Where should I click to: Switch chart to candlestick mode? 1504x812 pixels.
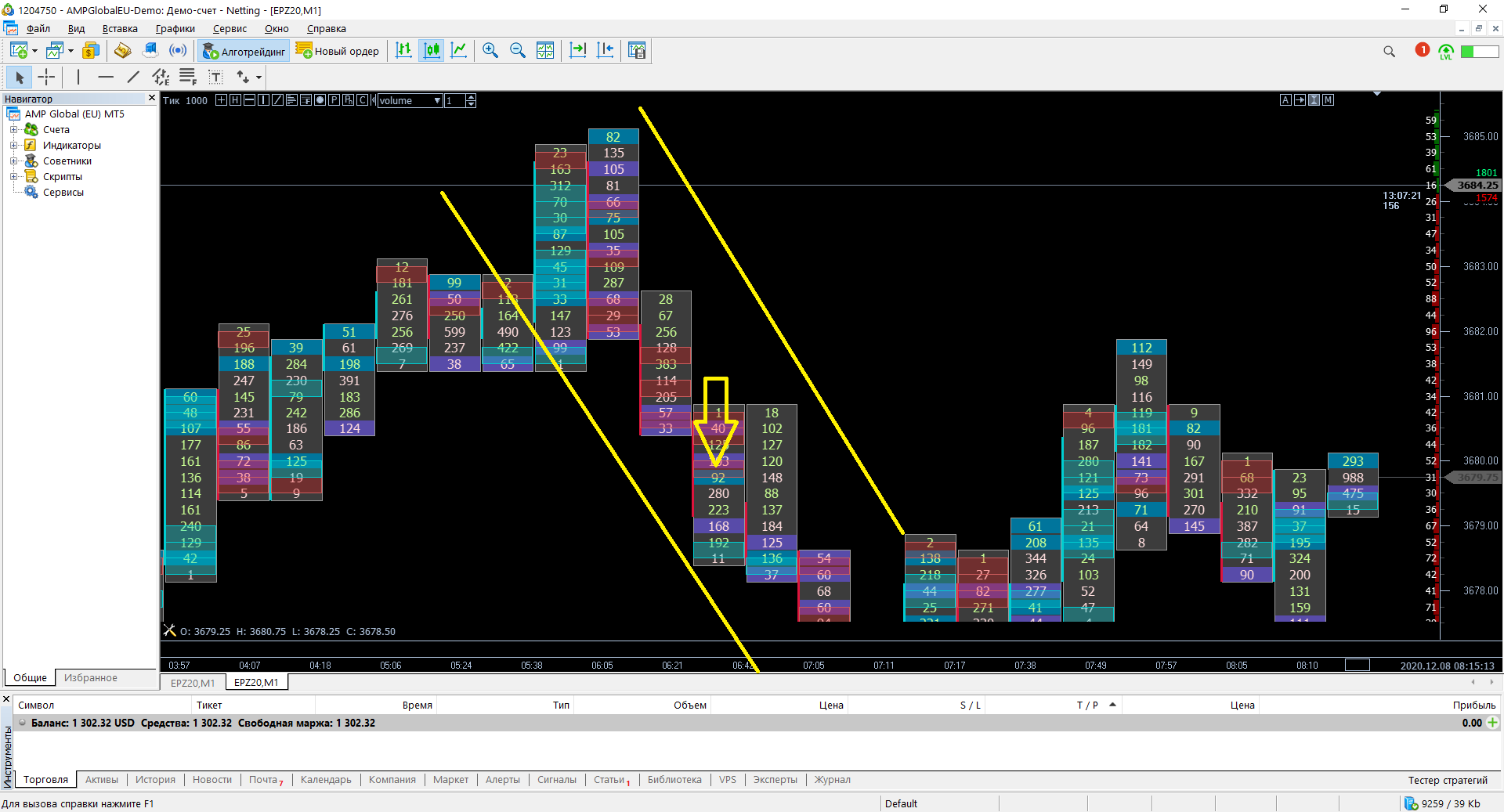[x=432, y=51]
